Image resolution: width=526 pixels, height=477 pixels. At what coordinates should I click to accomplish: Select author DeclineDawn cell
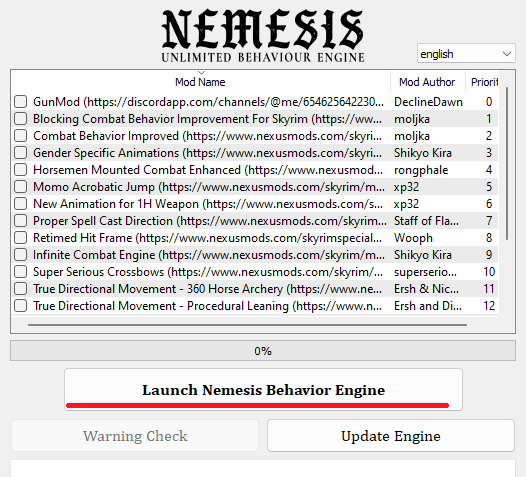coord(428,102)
